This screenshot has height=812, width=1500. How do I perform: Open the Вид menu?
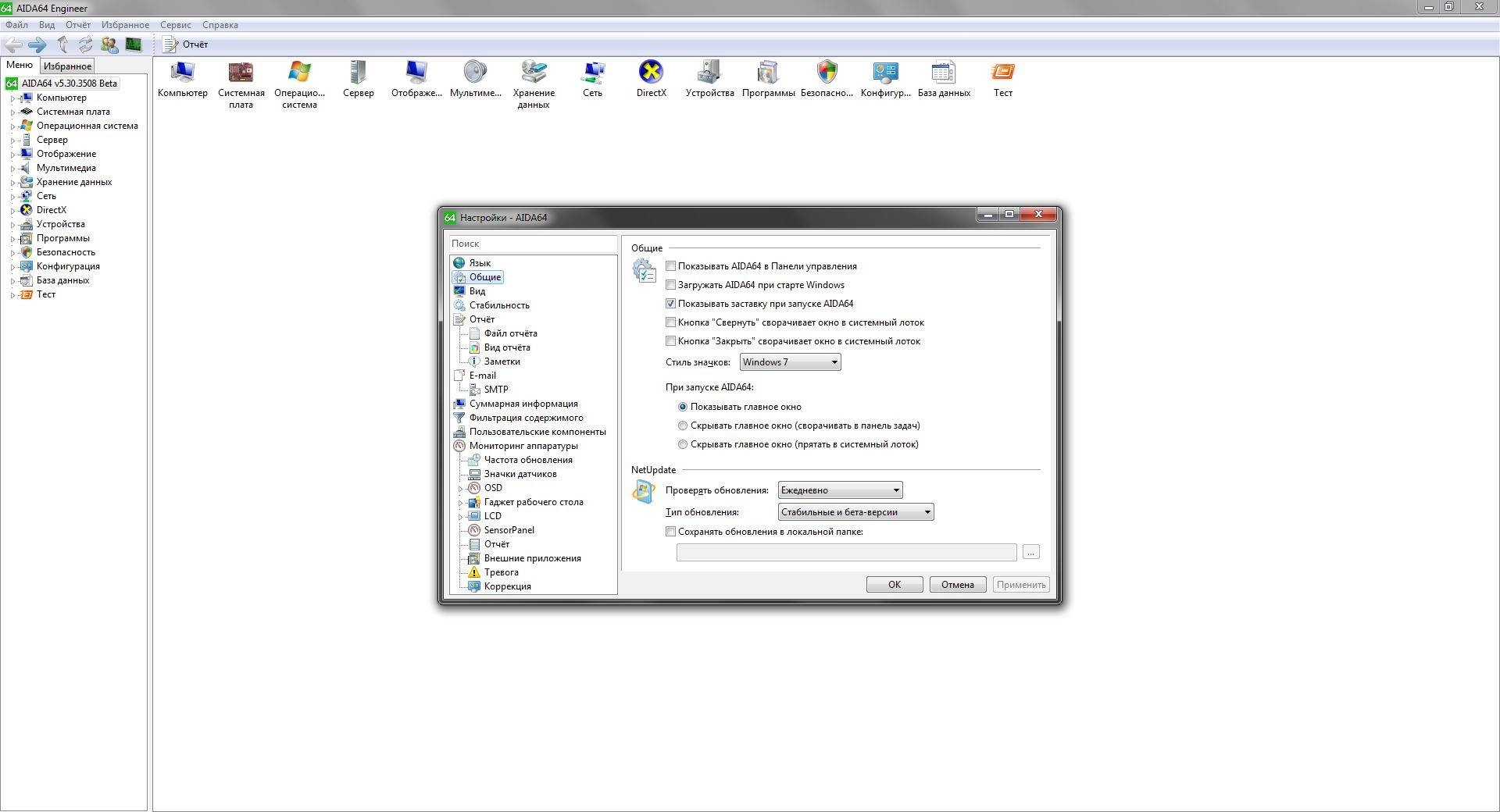click(47, 25)
